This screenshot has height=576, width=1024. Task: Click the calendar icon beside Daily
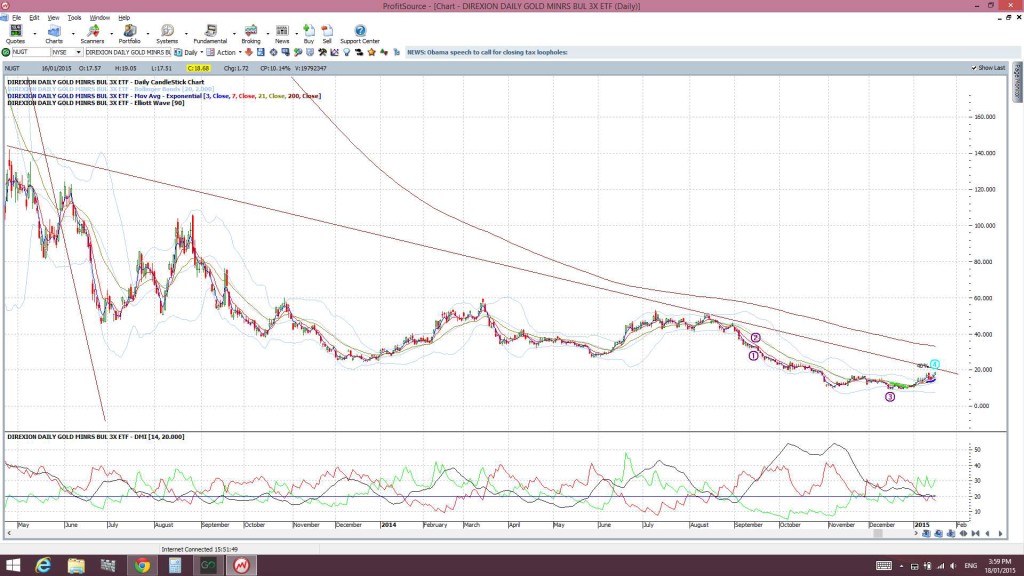coord(178,52)
